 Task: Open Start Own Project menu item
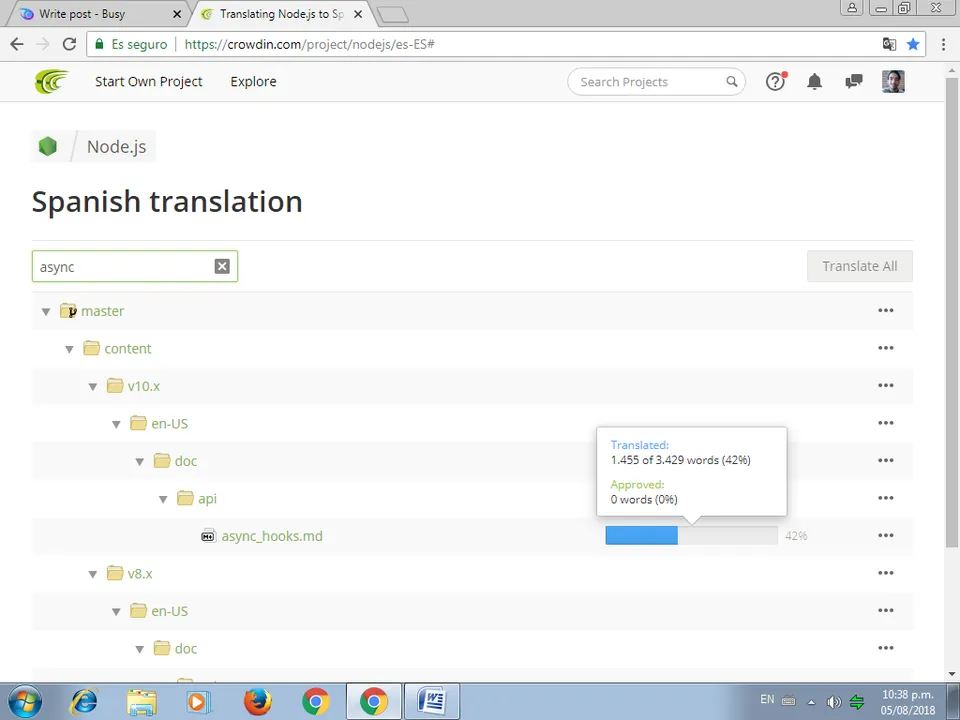(x=149, y=81)
